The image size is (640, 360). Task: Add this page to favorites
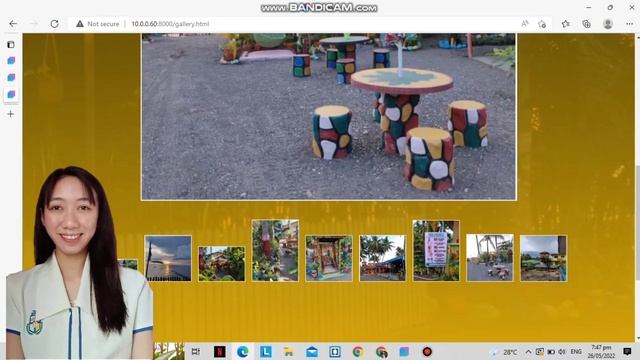click(542, 24)
